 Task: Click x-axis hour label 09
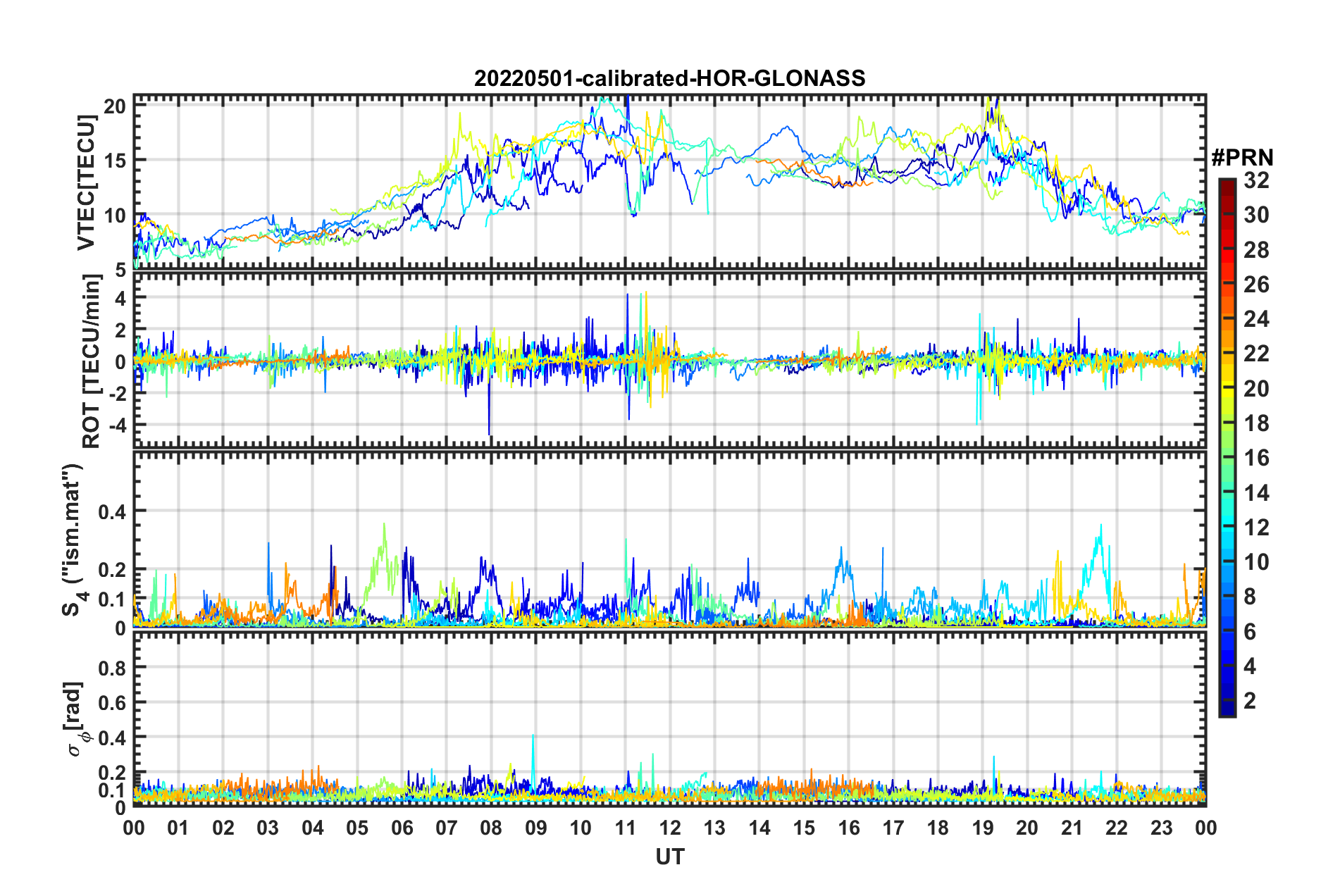pyautogui.click(x=536, y=828)
